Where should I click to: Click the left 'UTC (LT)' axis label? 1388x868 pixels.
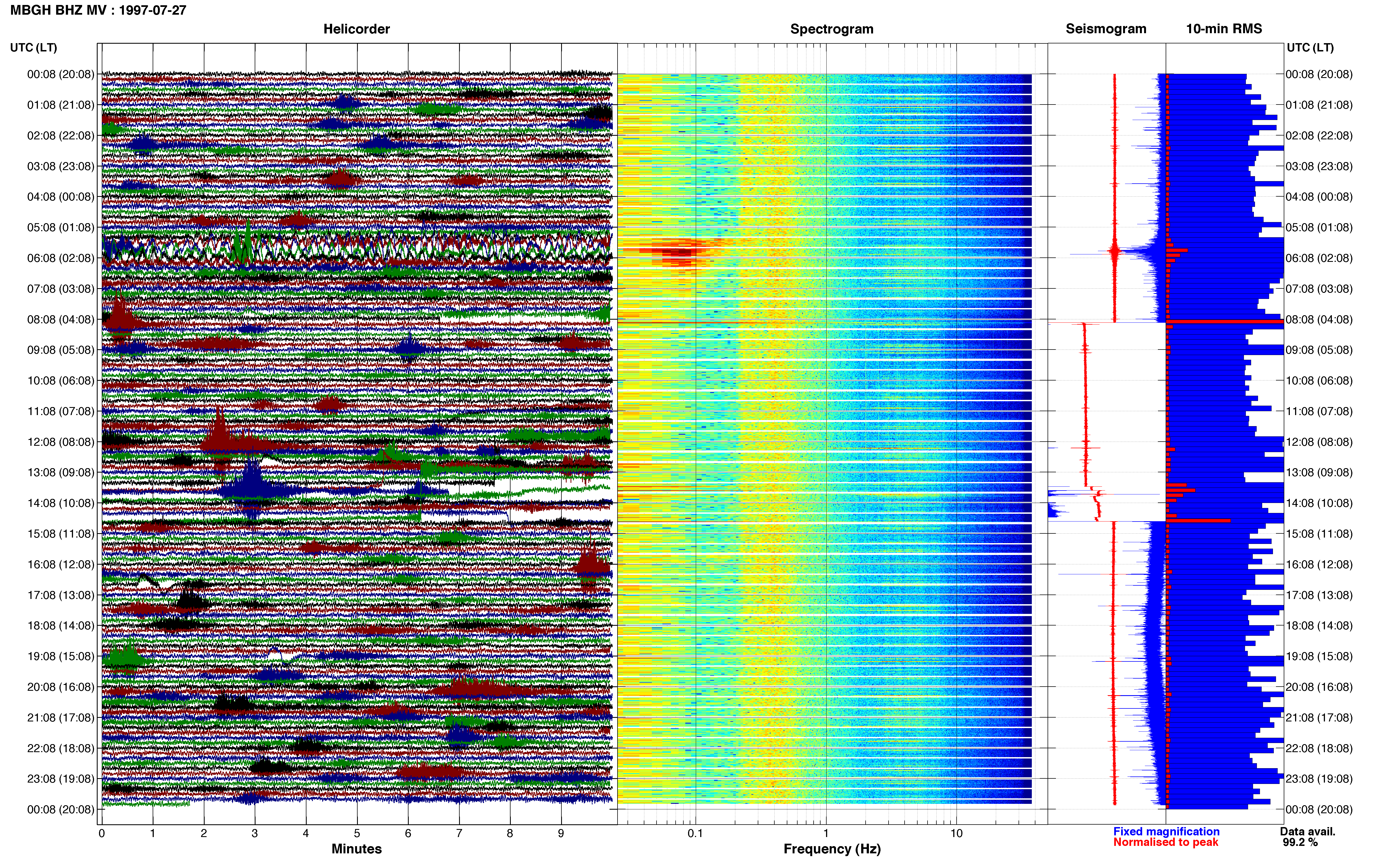click(34, 48)
